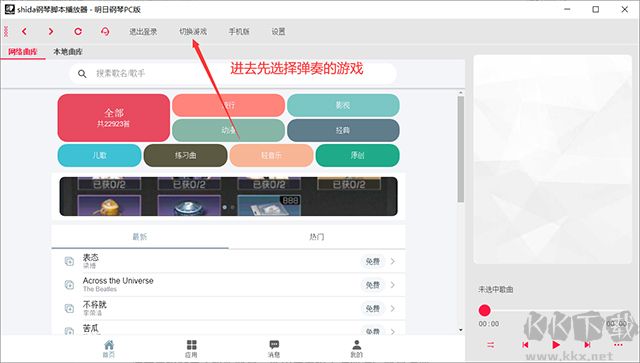The height and width of the screenshot is (363, 640).
Task: Select the 轻音乐 category button
Action: point(271,155)
